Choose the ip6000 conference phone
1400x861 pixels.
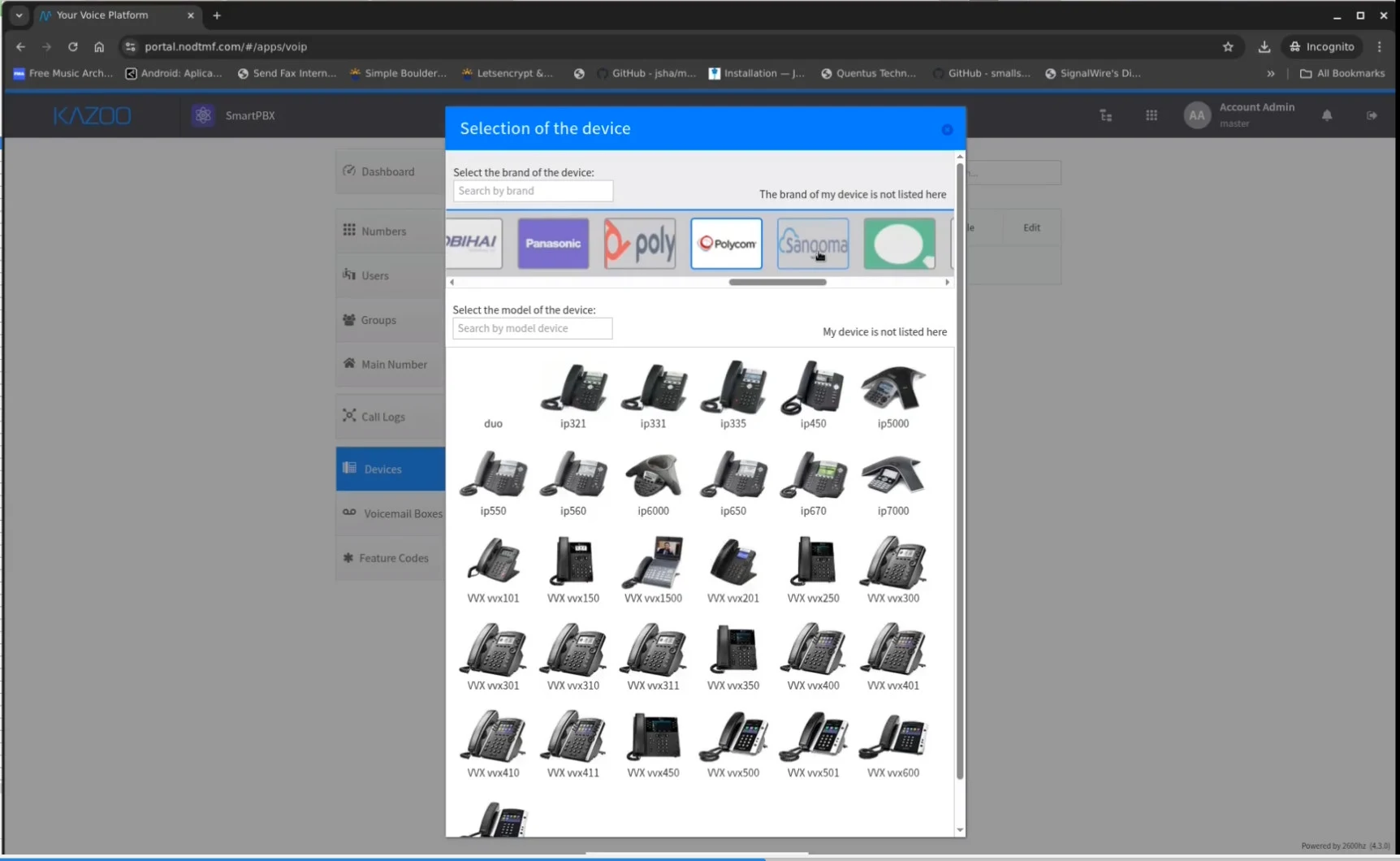653,483
